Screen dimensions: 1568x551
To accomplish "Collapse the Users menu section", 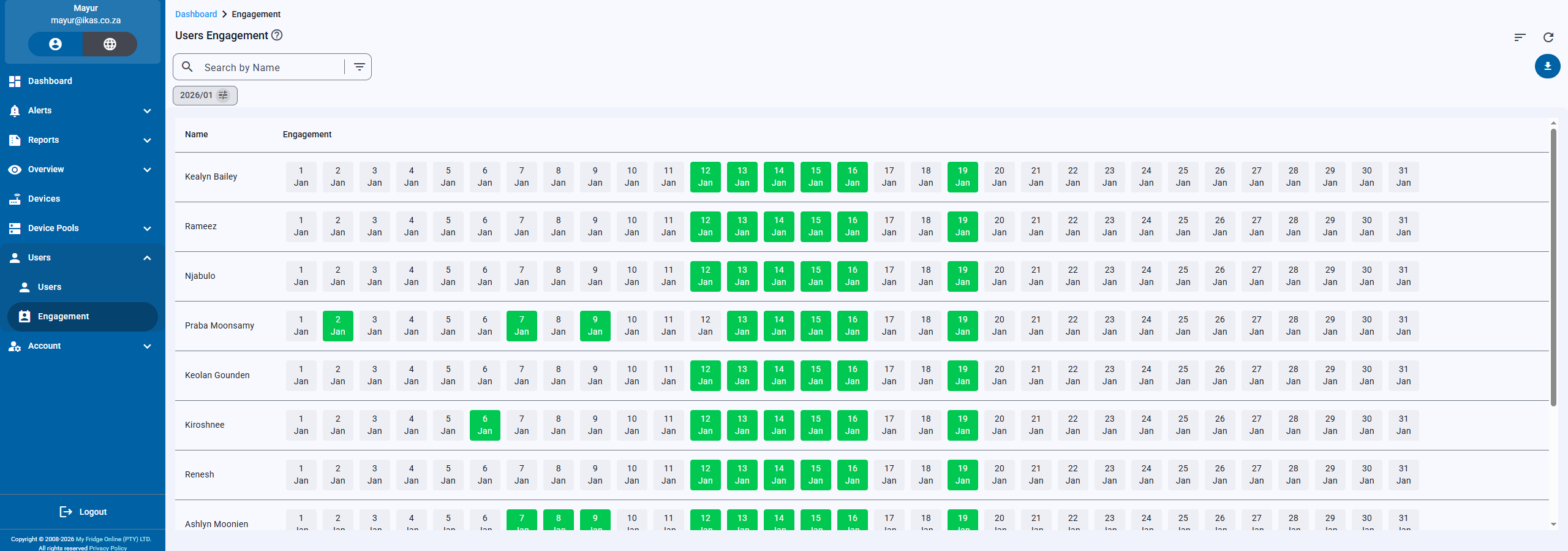I will [x=147, y=257].
